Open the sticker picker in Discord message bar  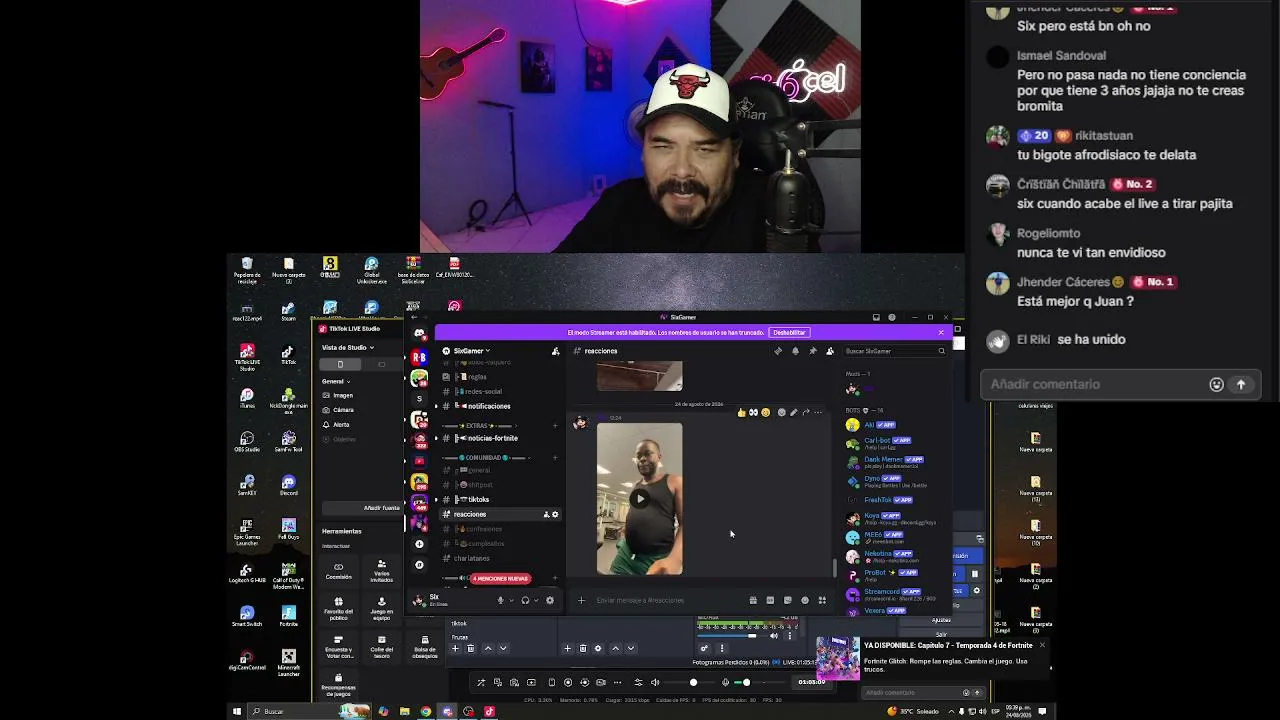pyautogui.click(x=787, y=600)
